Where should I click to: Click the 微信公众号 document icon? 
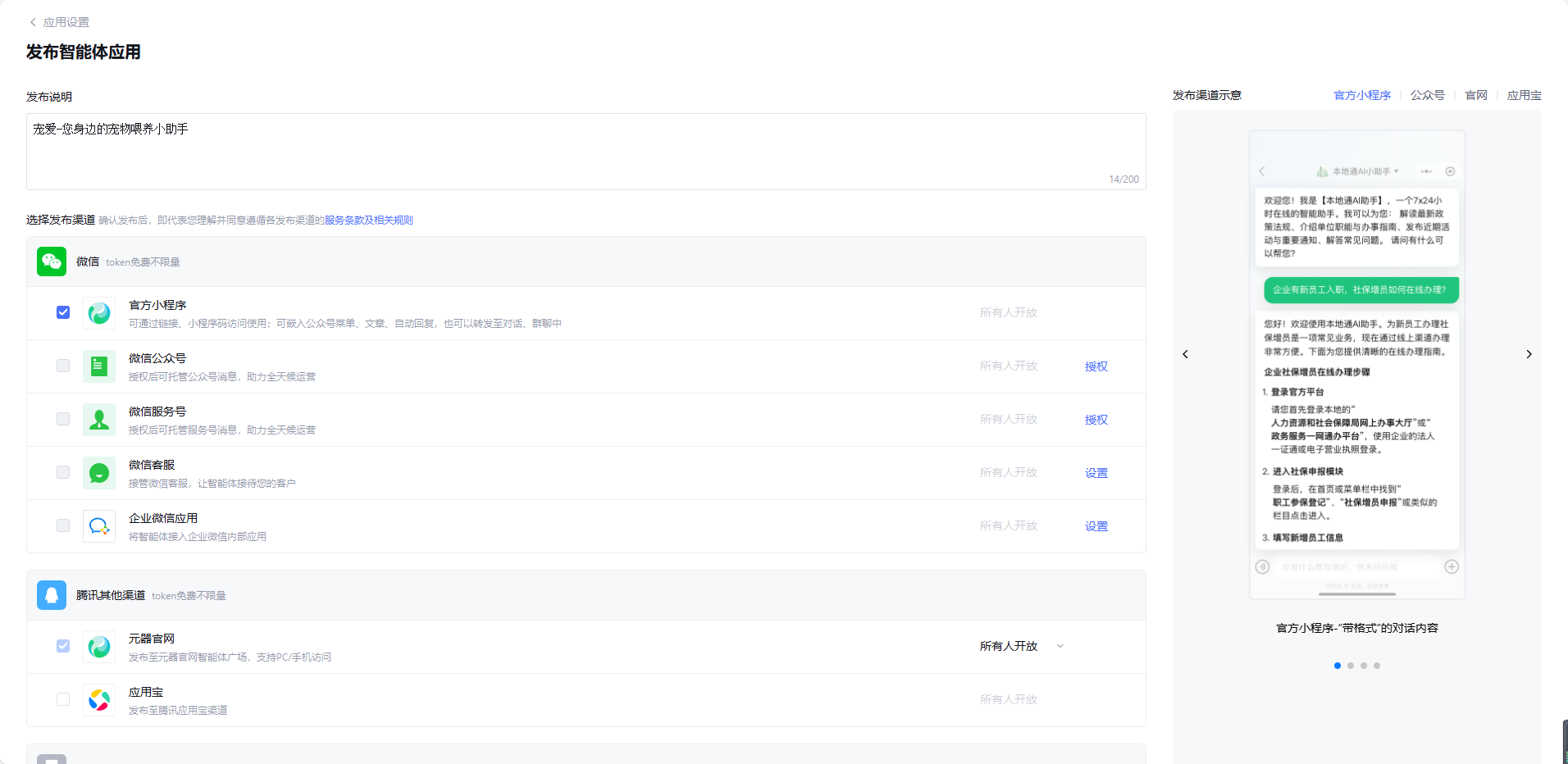99,366
